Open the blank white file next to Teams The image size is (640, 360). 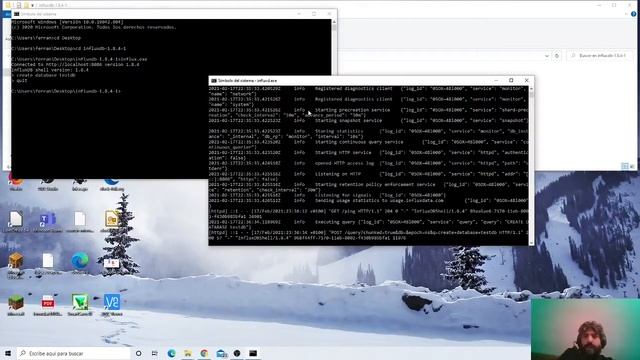click(x=80, y=221)
